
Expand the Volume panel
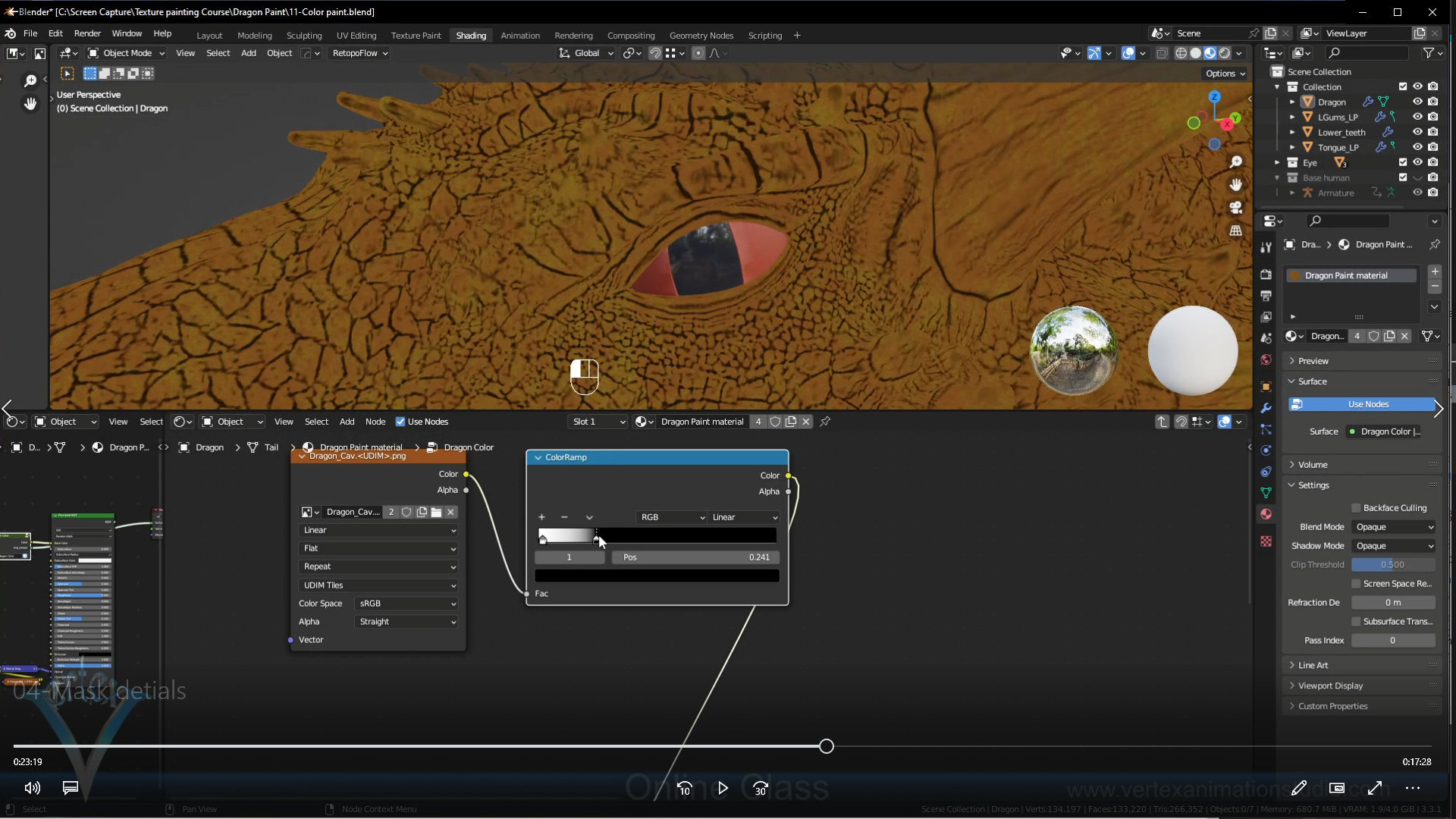coord(1313,465)
